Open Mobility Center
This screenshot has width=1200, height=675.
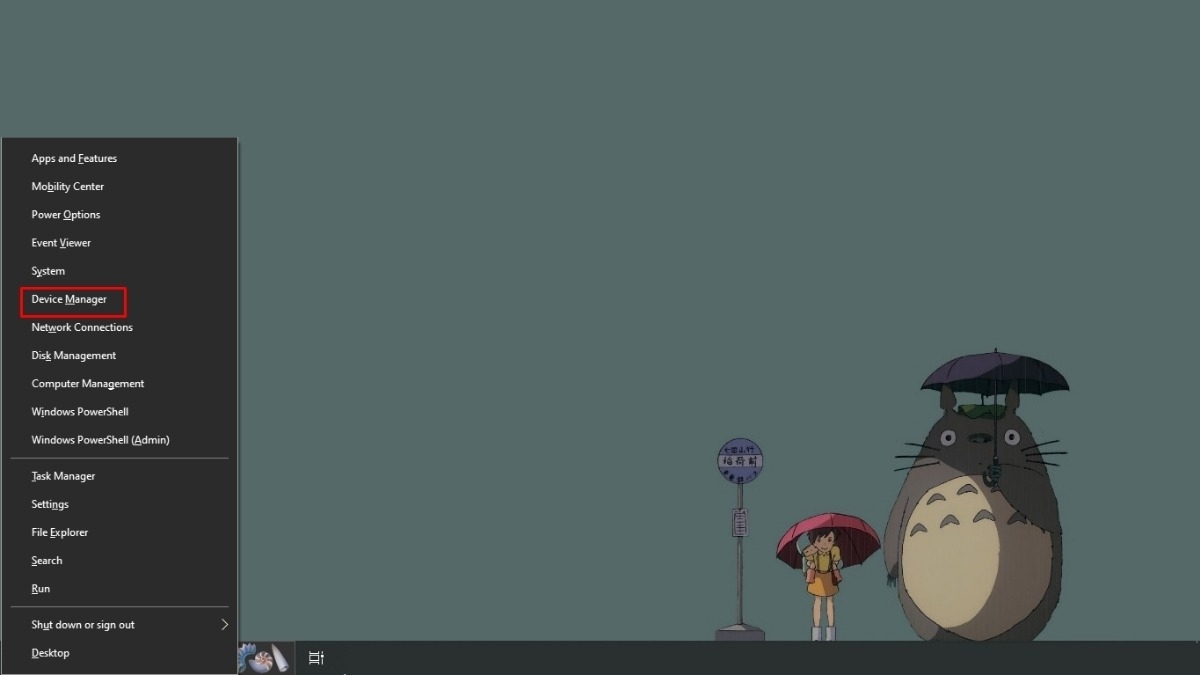(67, 187)
